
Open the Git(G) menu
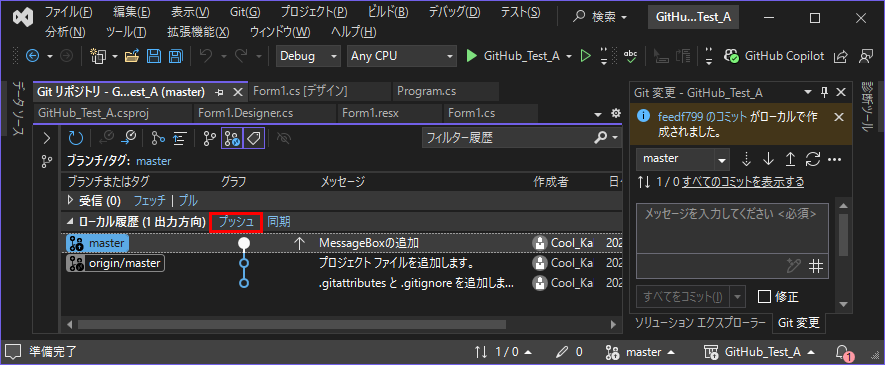(x=246, y=12)
